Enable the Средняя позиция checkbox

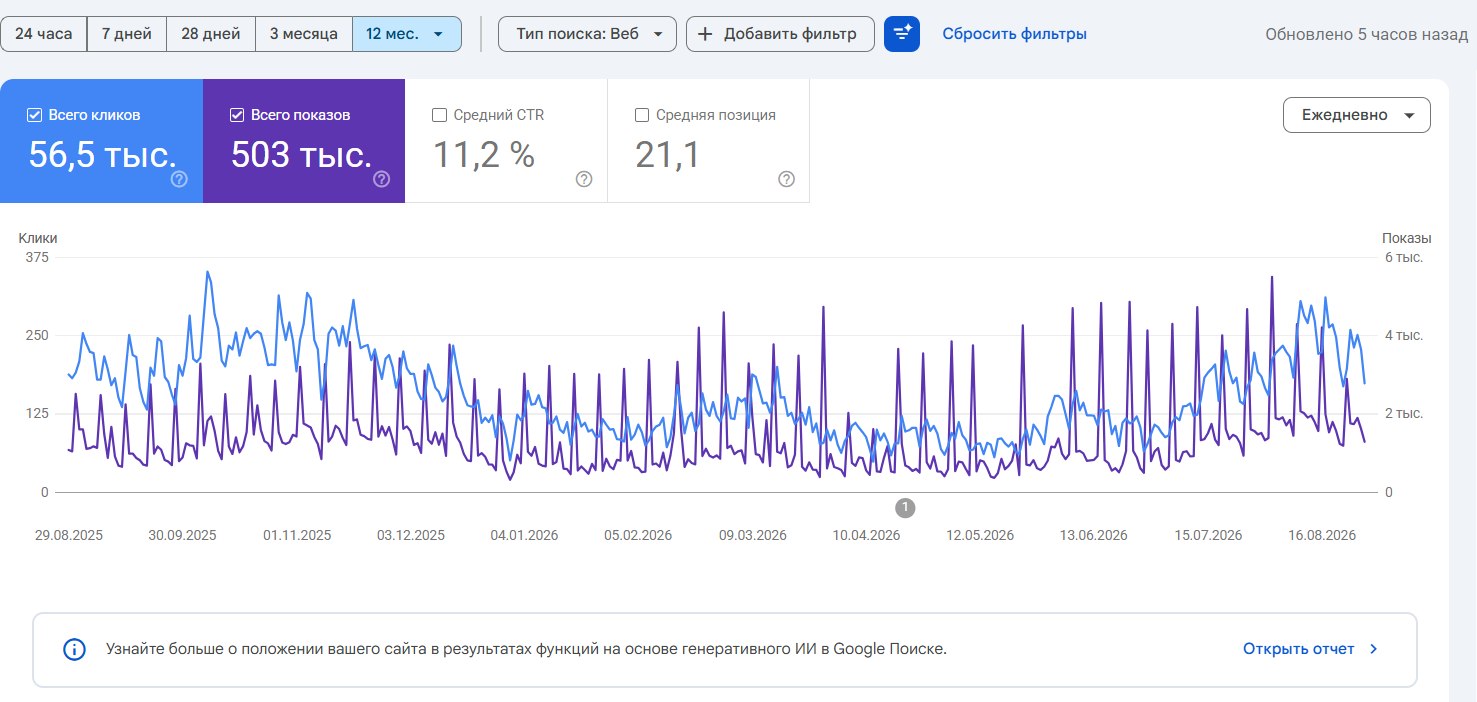coord(642,115)
